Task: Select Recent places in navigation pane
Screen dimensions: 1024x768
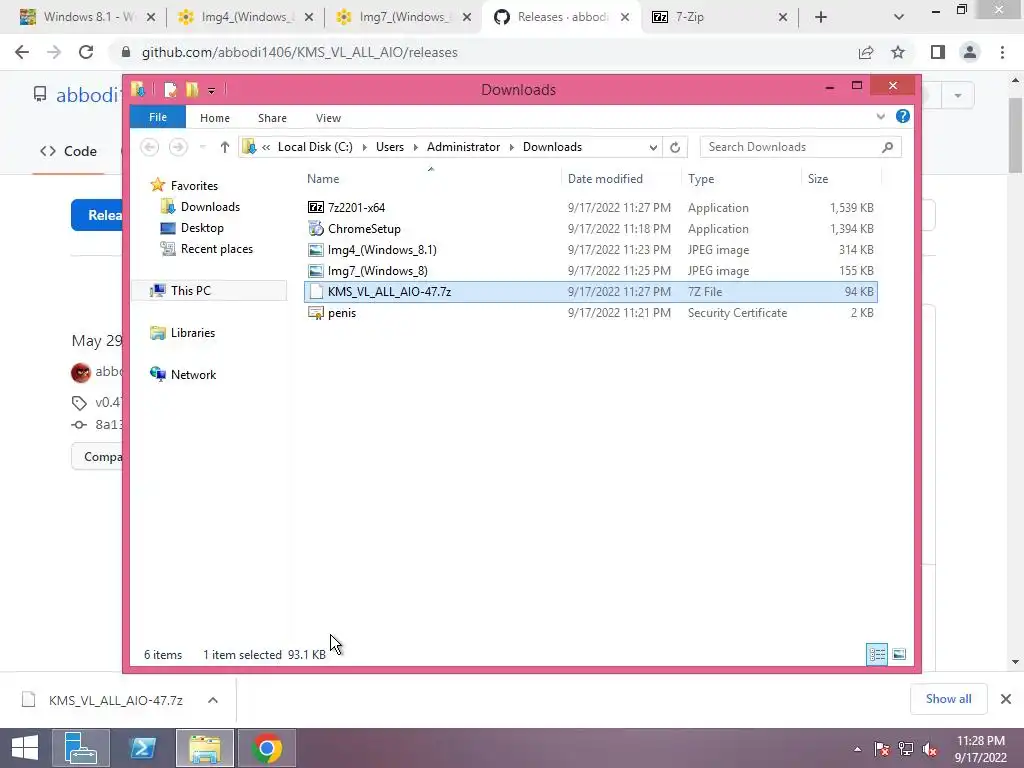Action: point(216,249)
